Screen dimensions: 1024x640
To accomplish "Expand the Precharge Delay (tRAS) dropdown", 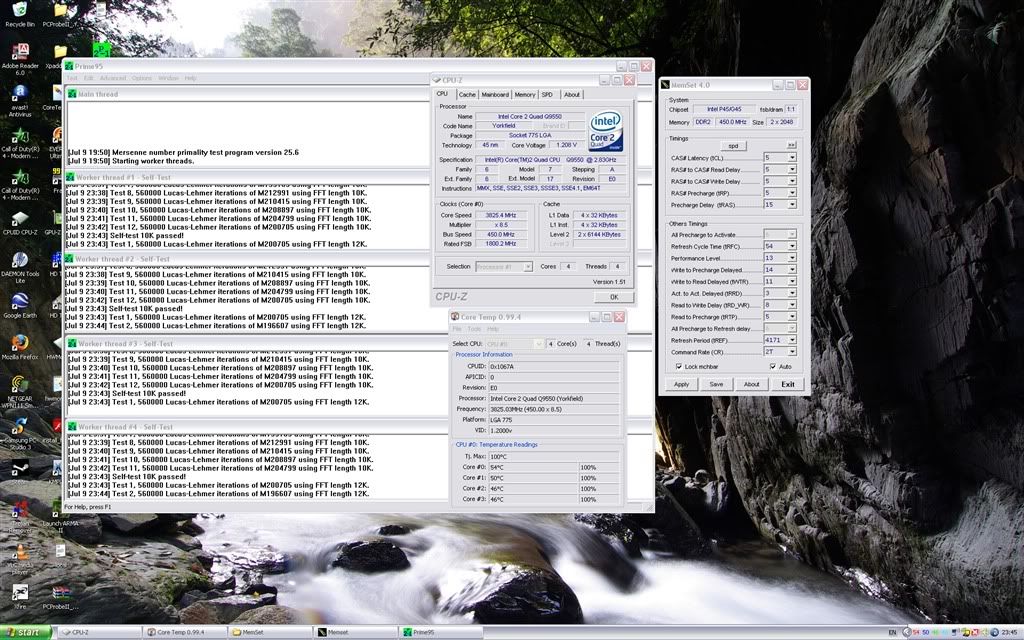I will pos(792,204).
